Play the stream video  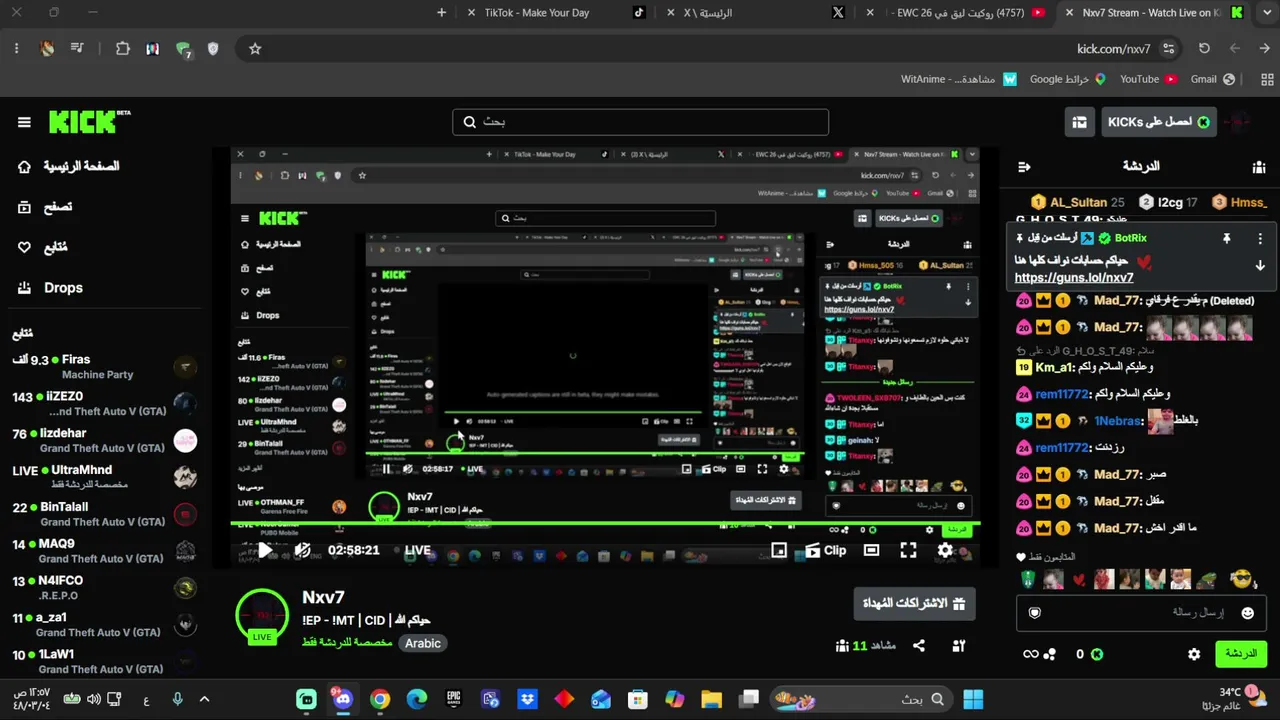(x=265, y=550)
